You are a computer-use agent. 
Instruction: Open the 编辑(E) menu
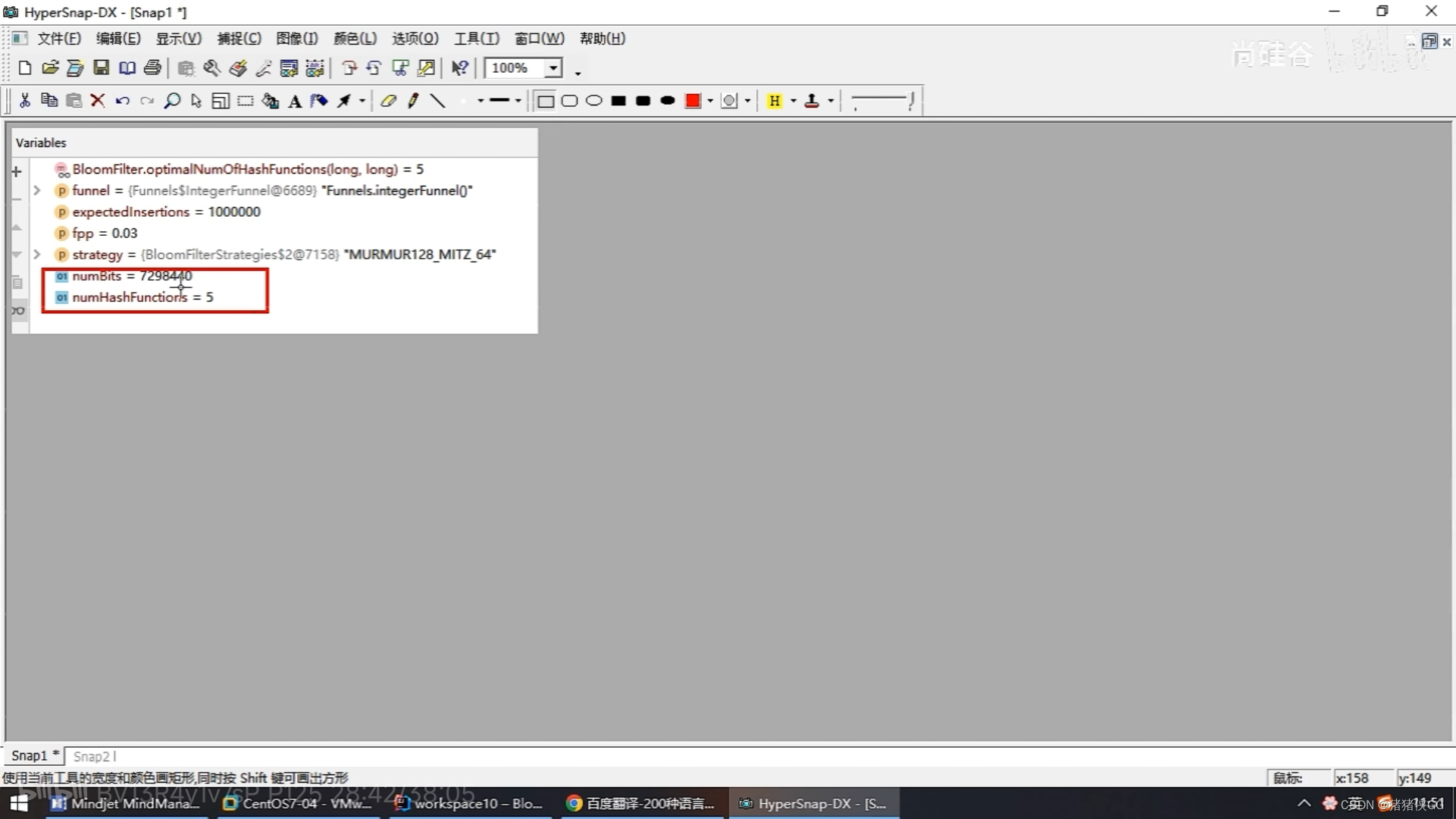(118, 39)
